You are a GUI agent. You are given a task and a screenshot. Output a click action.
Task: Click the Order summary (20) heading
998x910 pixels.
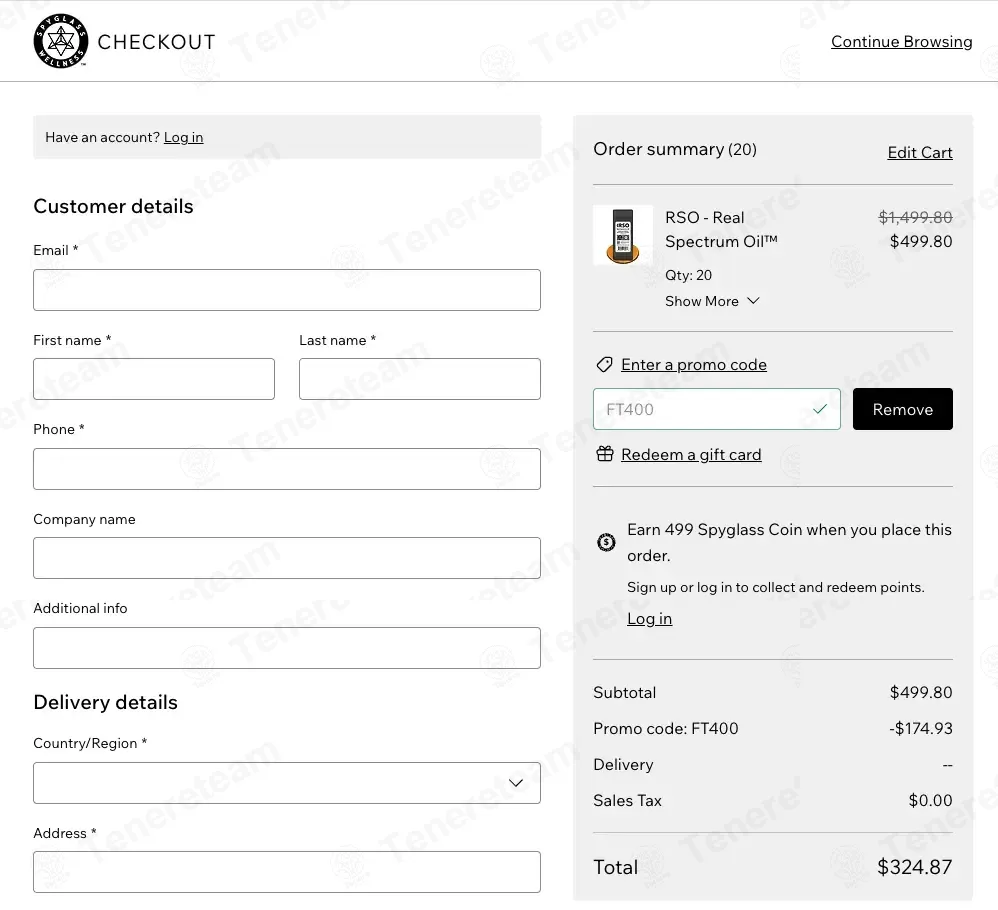click(675, 150)
